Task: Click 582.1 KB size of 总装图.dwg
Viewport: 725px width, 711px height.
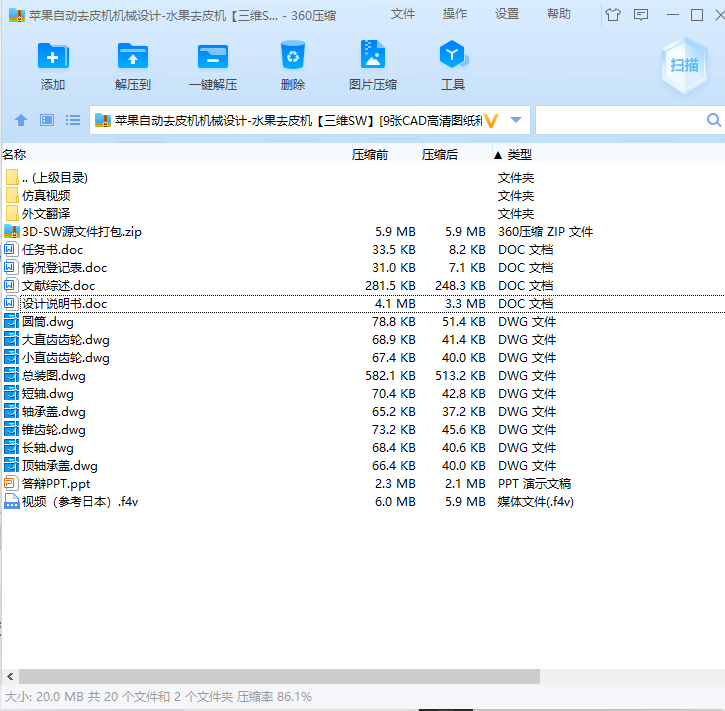Action: (x=390, y=376)
